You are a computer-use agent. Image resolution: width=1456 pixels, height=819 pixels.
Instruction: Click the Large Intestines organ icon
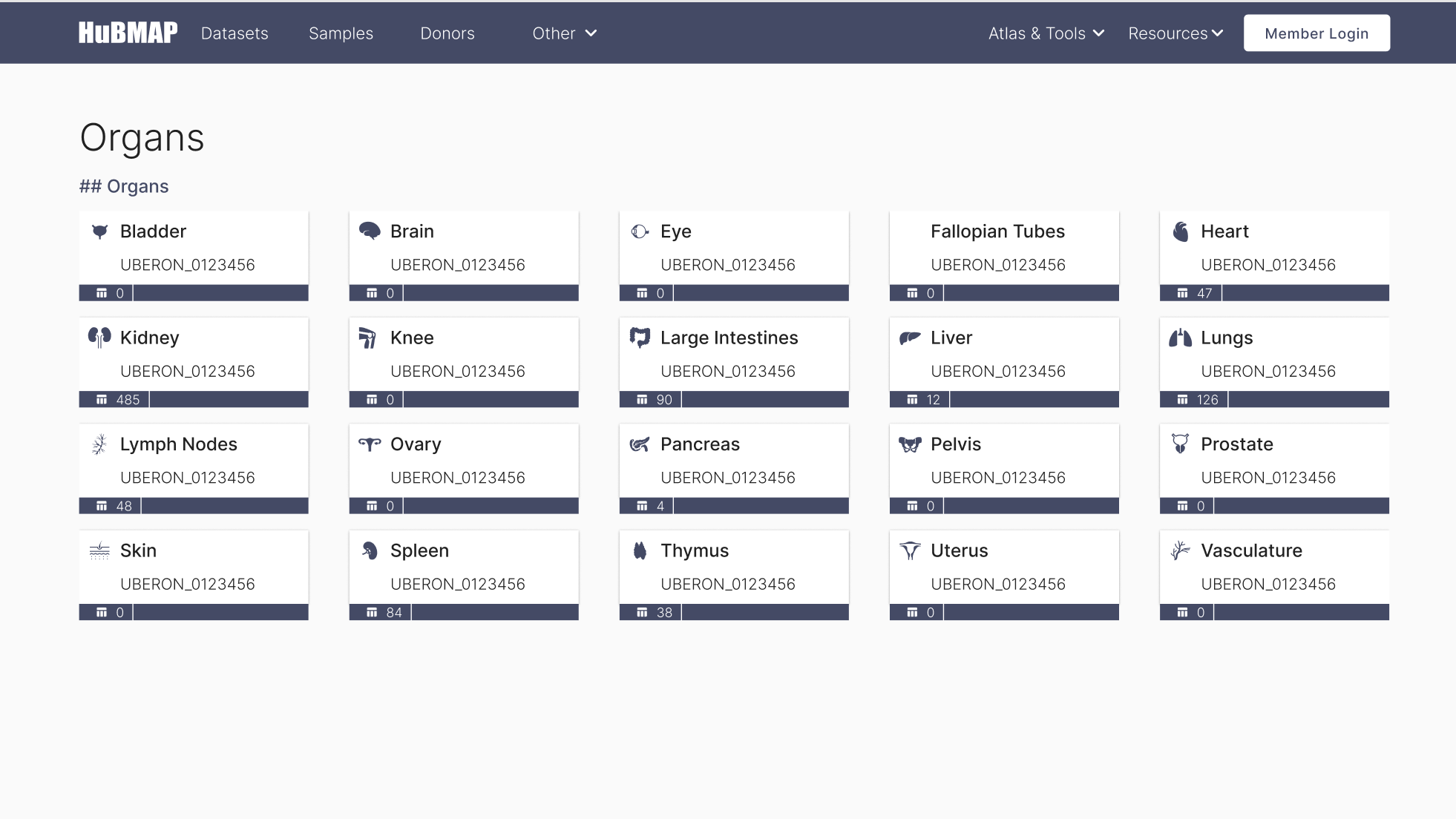pos(640,338)
